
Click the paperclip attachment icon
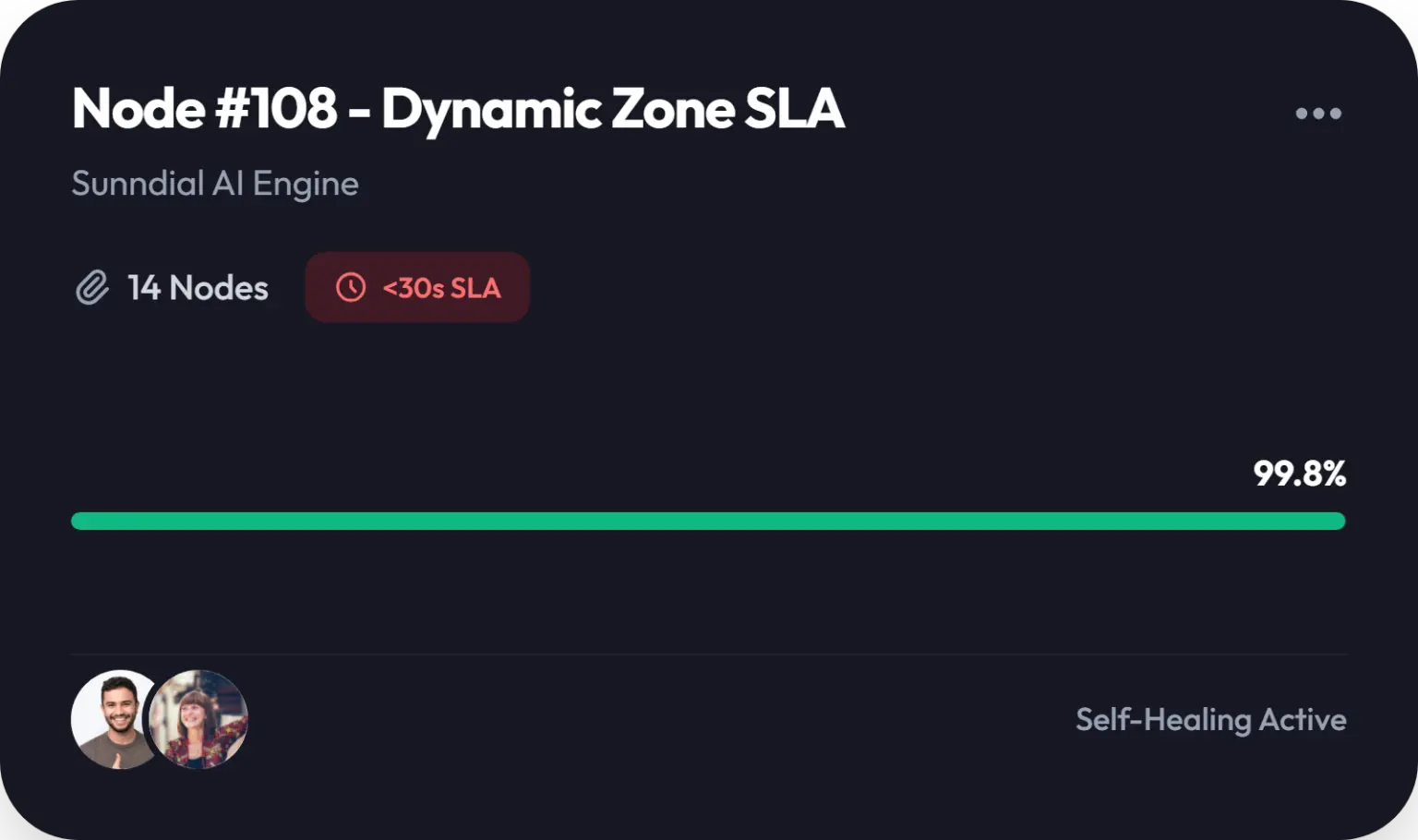[x=92, y=288]
